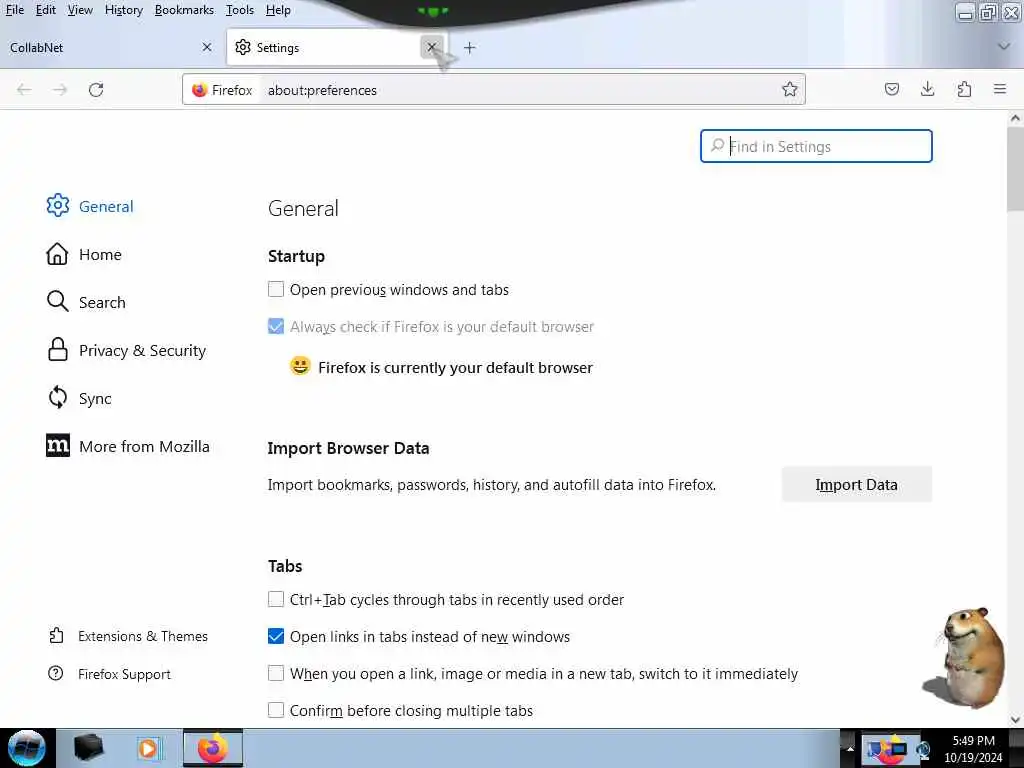Click the hamster desktop mascot
Screen dimensions: 1024x768
coord(965,658)
